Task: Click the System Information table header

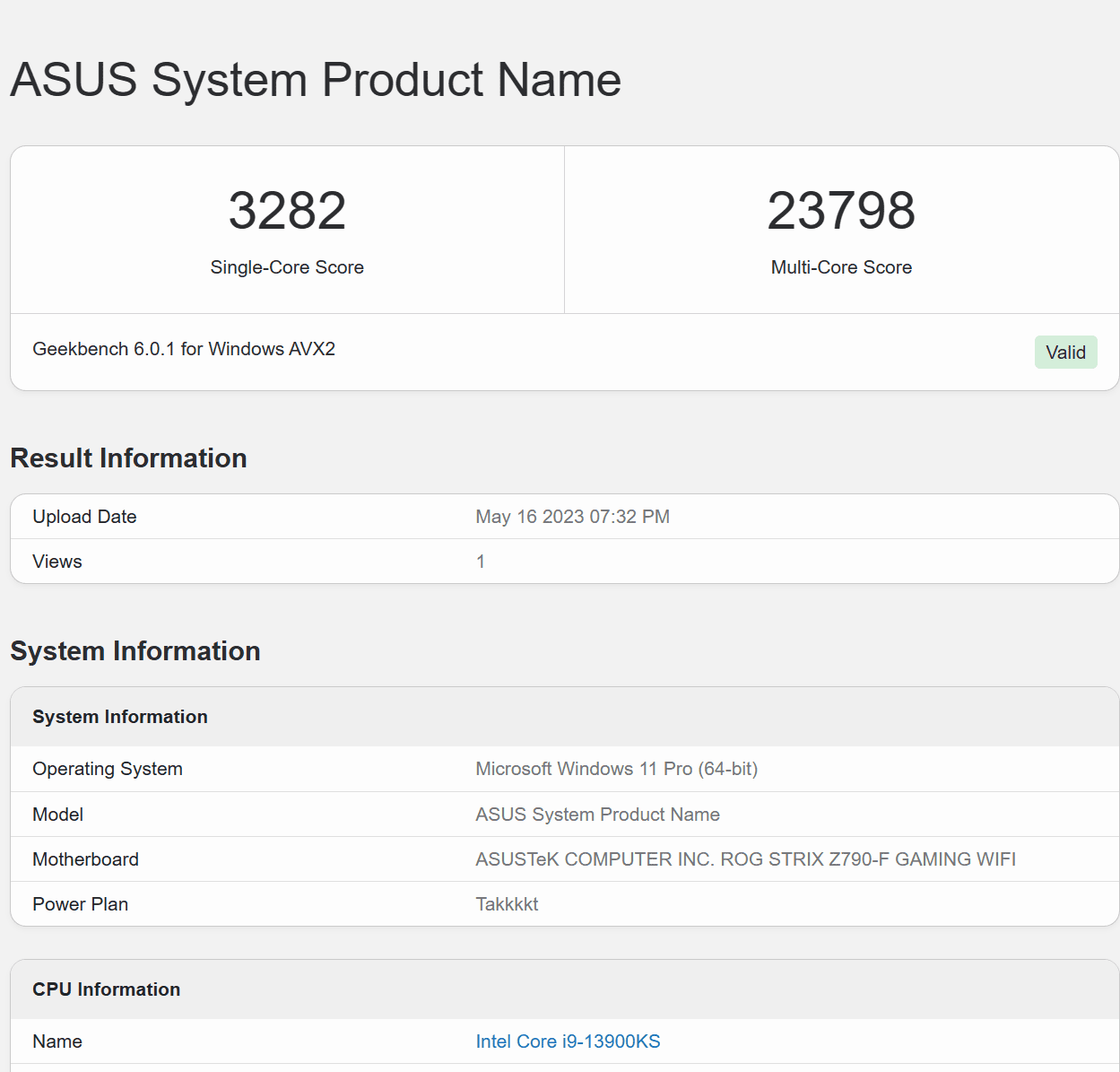Action: pos(120,717)
